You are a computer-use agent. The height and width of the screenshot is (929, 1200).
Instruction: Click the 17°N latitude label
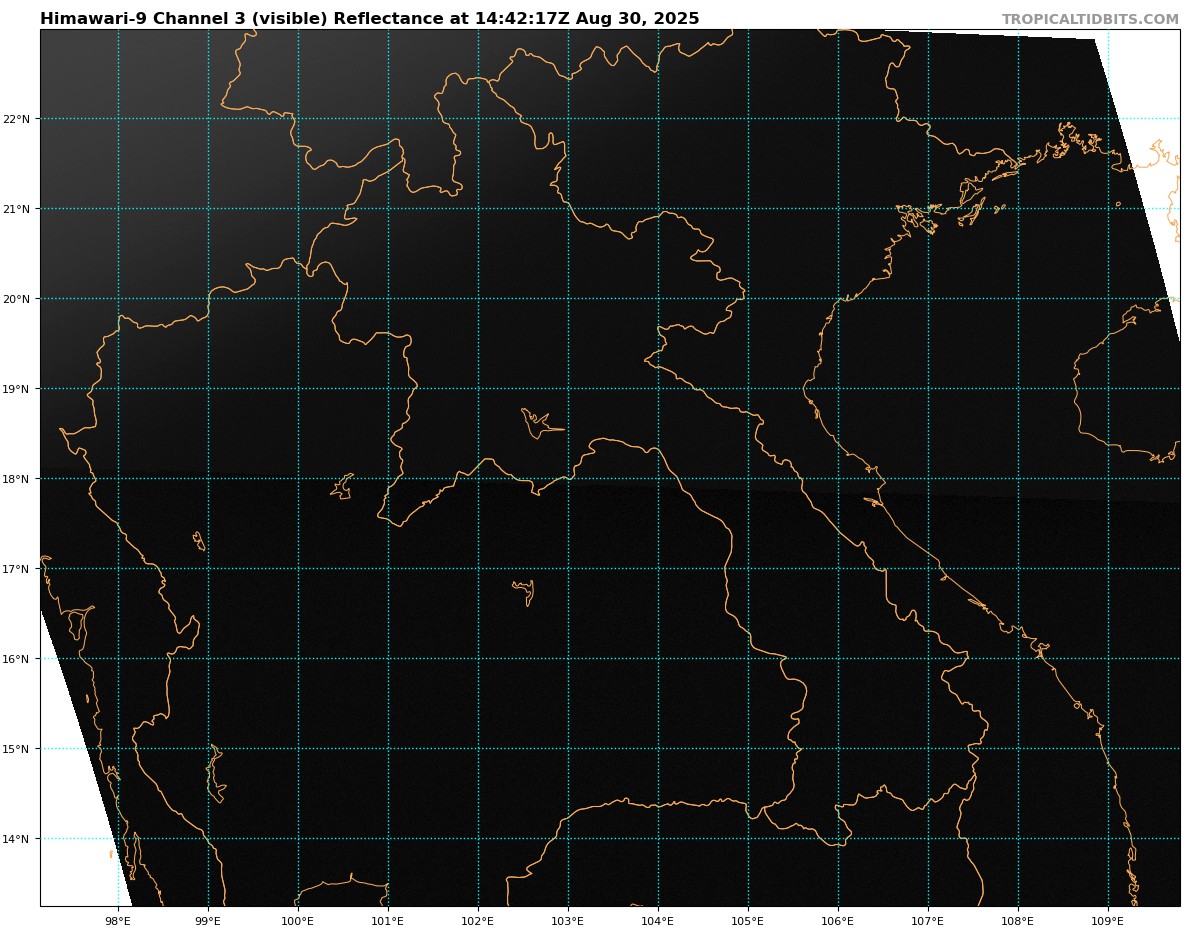[x=18, y=569]
